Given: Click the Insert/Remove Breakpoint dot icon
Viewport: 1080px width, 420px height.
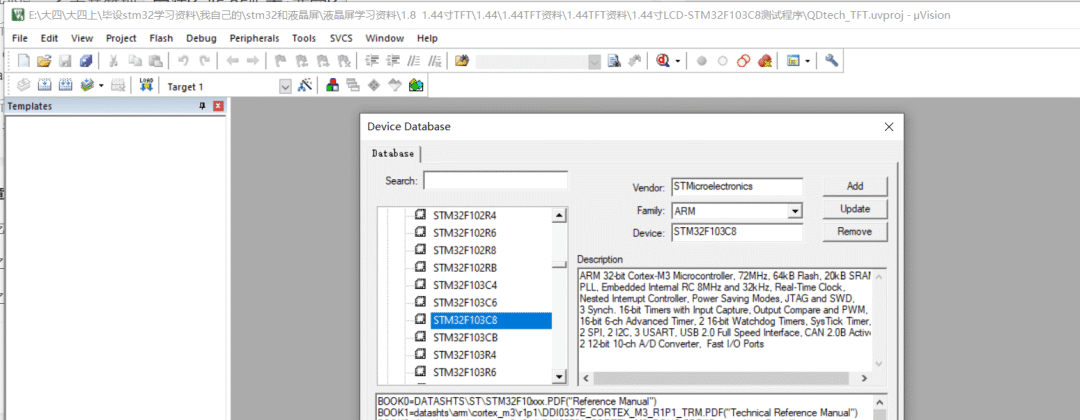Looking at the screenshot, I should tap(702, 61).
